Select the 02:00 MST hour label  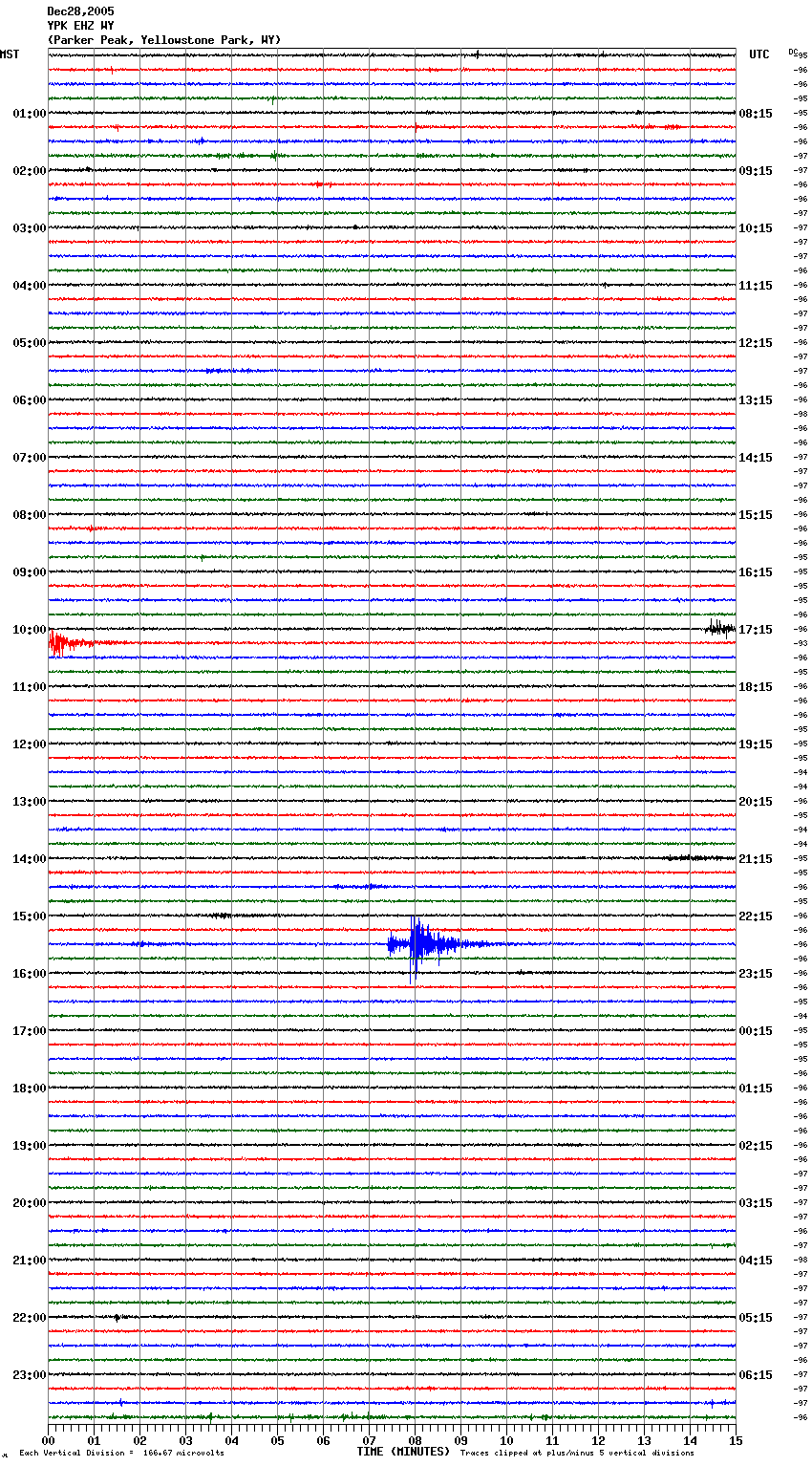(30, 171)
